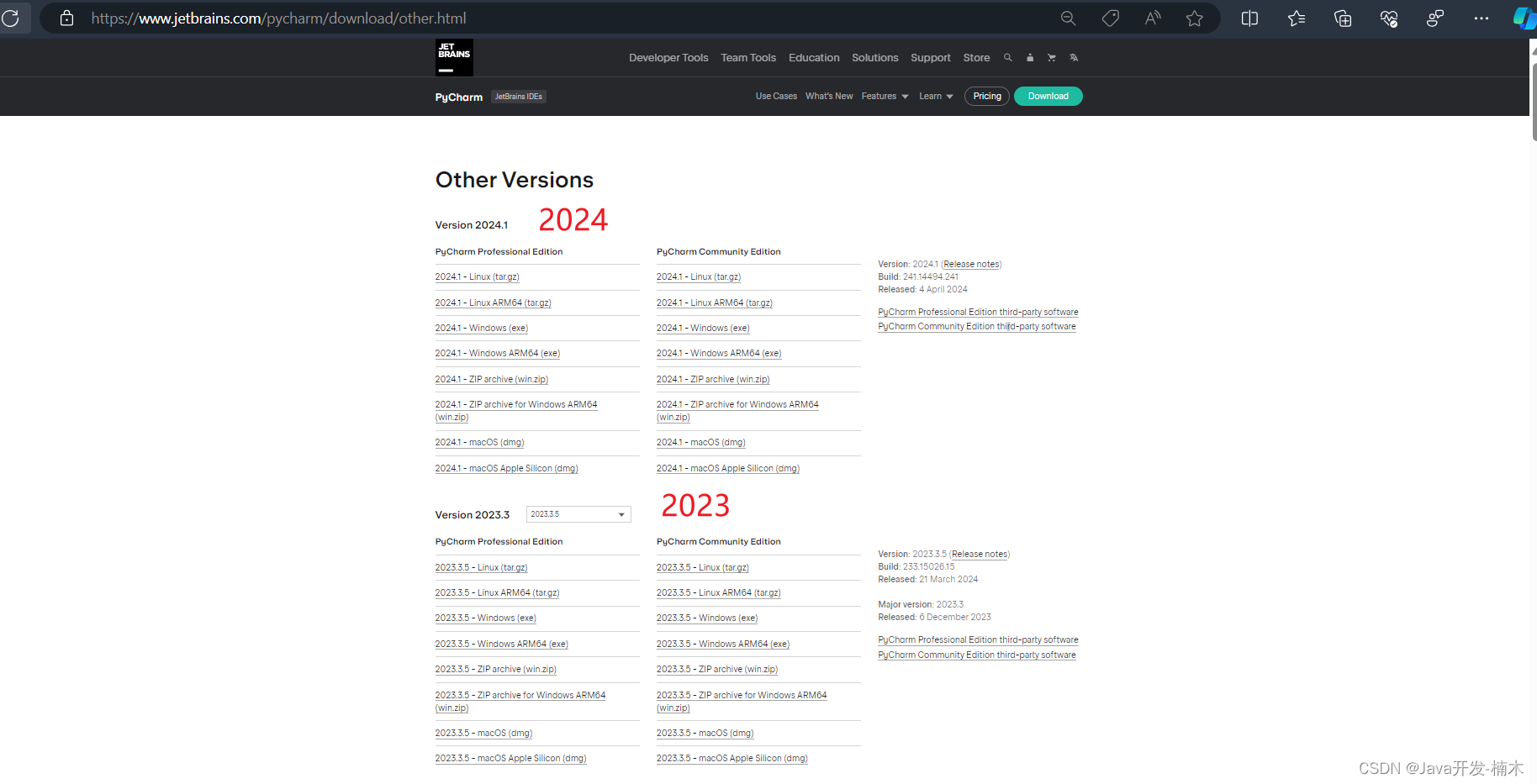
Task: Click the Pricing button
Action: pyautogui.click(x=987, y=96)
